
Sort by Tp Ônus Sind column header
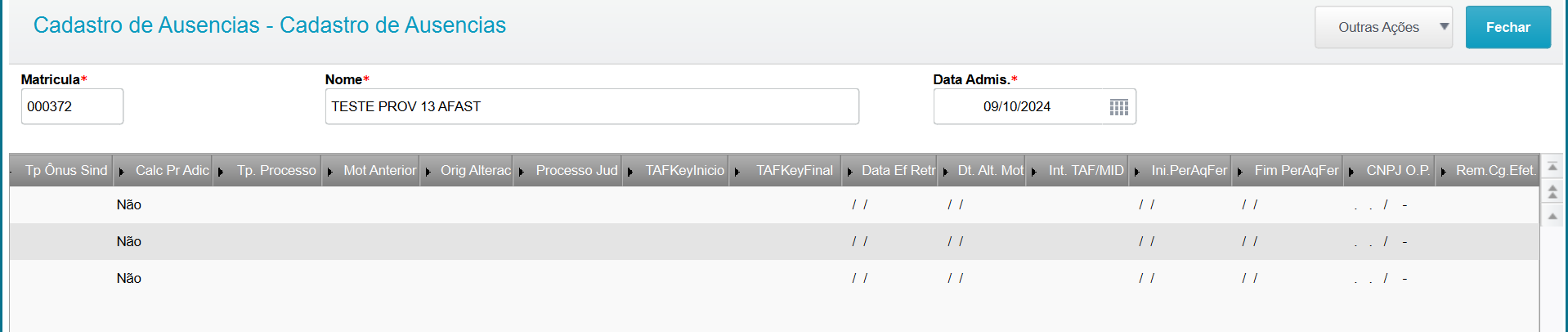tap(65, 170)
